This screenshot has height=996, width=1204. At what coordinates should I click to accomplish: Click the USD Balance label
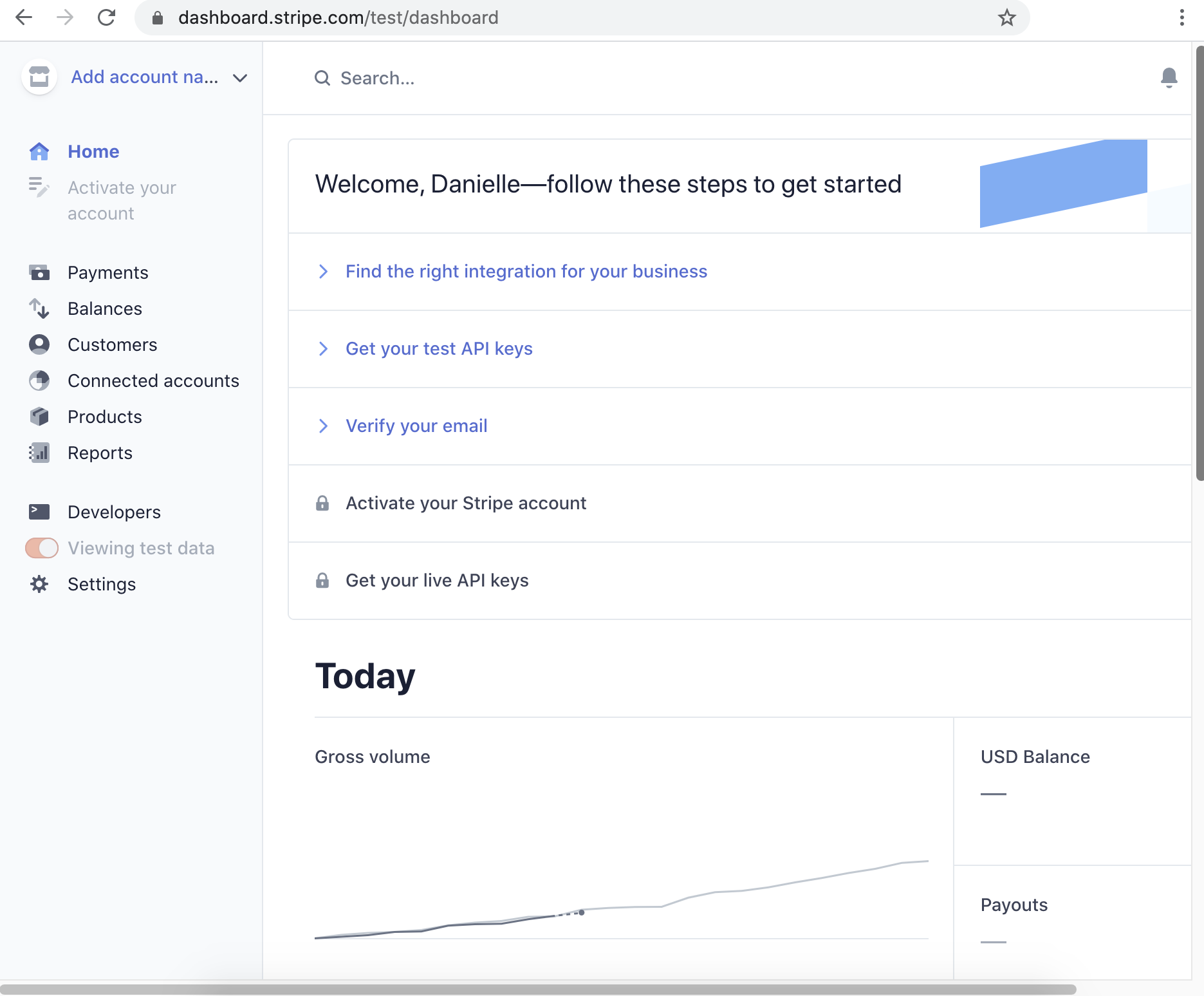coord(1035,756)
